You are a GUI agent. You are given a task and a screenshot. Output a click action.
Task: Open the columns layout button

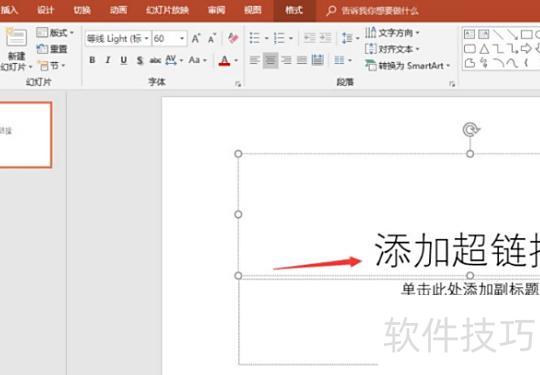[x=342, y=60]
